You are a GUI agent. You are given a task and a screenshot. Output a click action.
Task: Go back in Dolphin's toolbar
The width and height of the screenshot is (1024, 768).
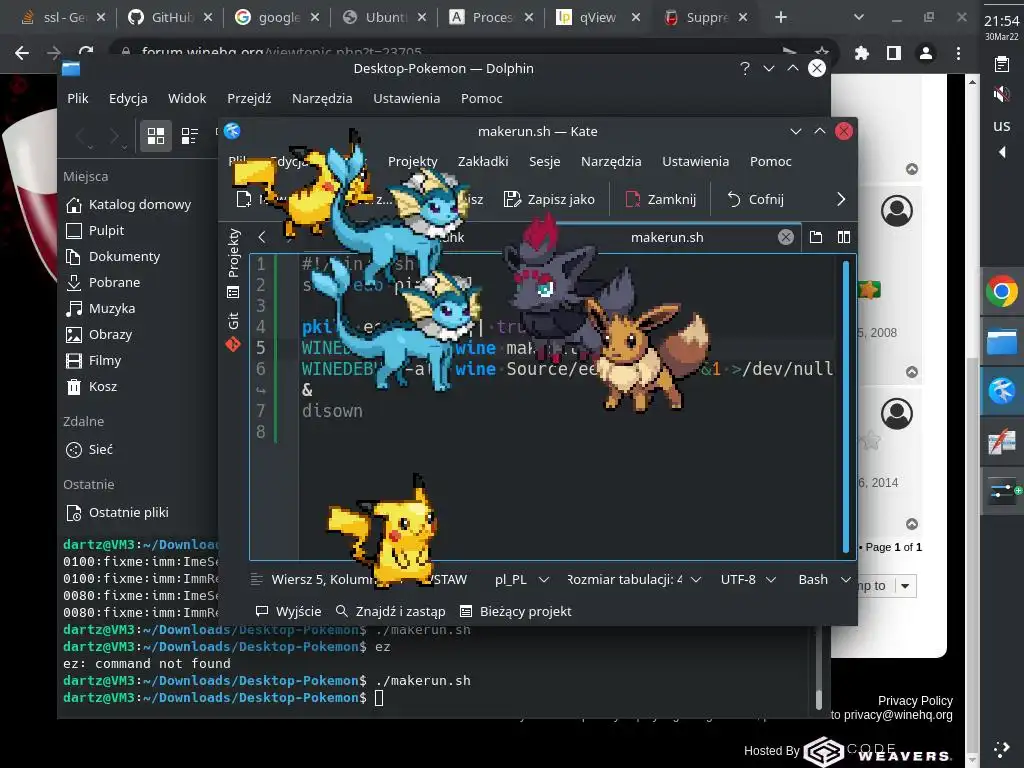pyautogui.click(x=82, y=136)
